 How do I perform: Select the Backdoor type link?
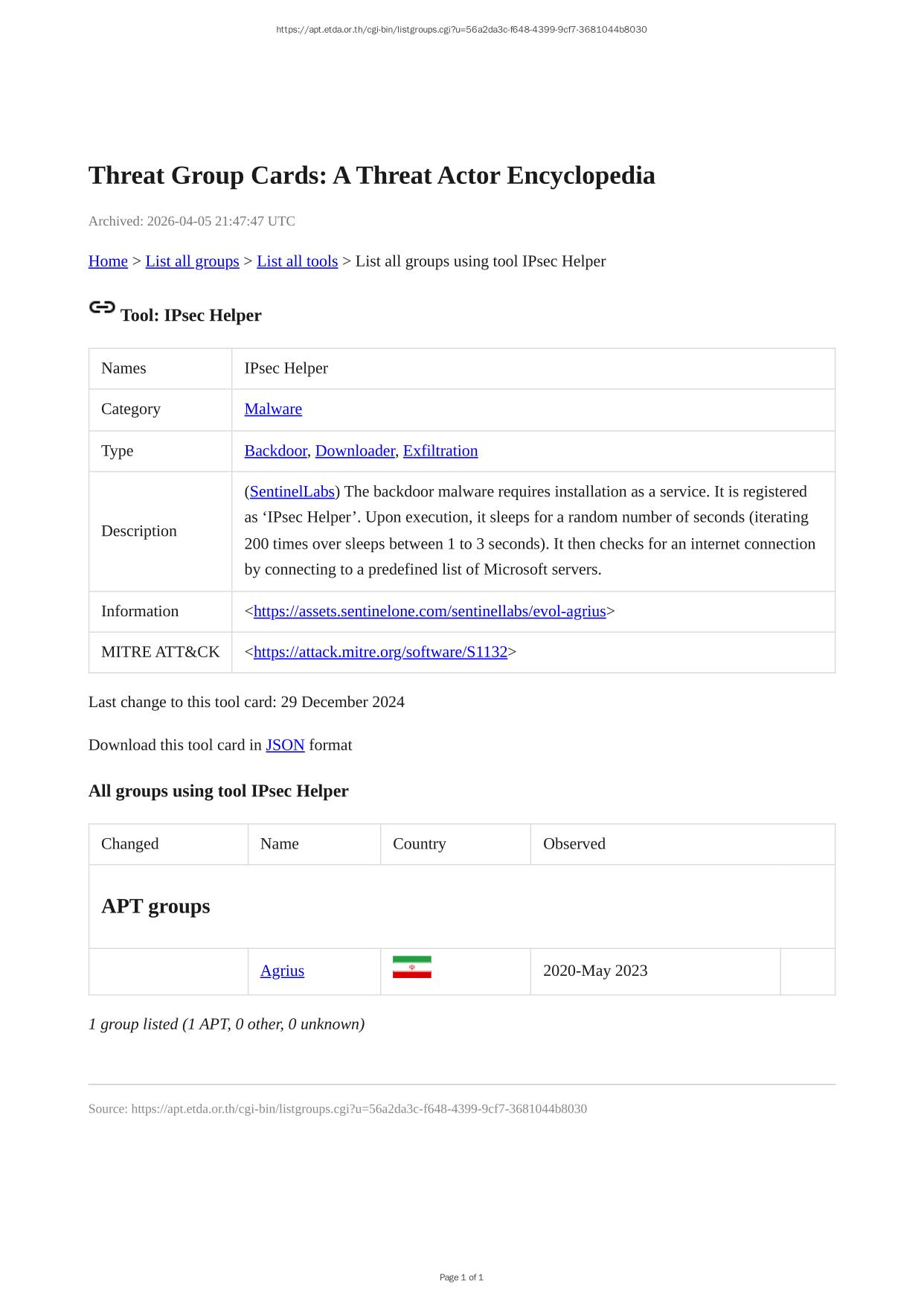(x=275, y=451)
